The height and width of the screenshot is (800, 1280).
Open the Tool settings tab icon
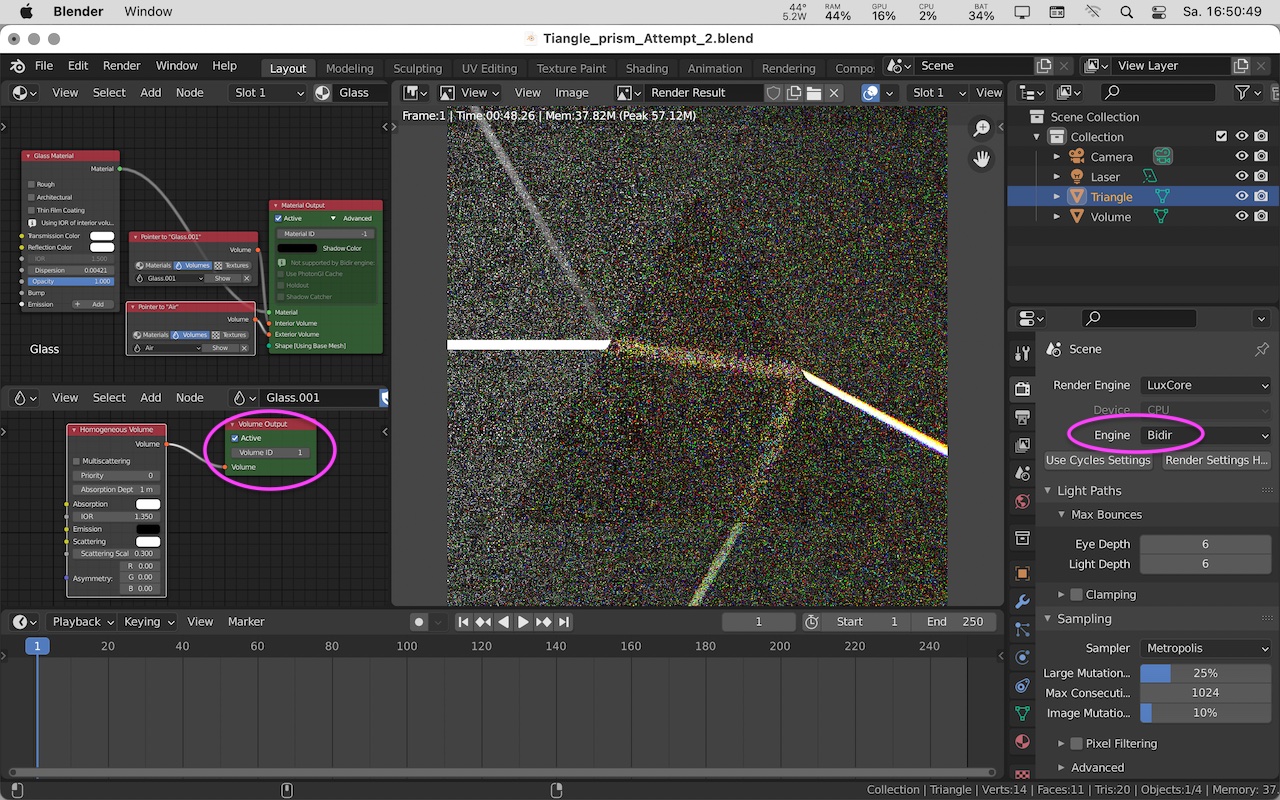point(1022,353)
